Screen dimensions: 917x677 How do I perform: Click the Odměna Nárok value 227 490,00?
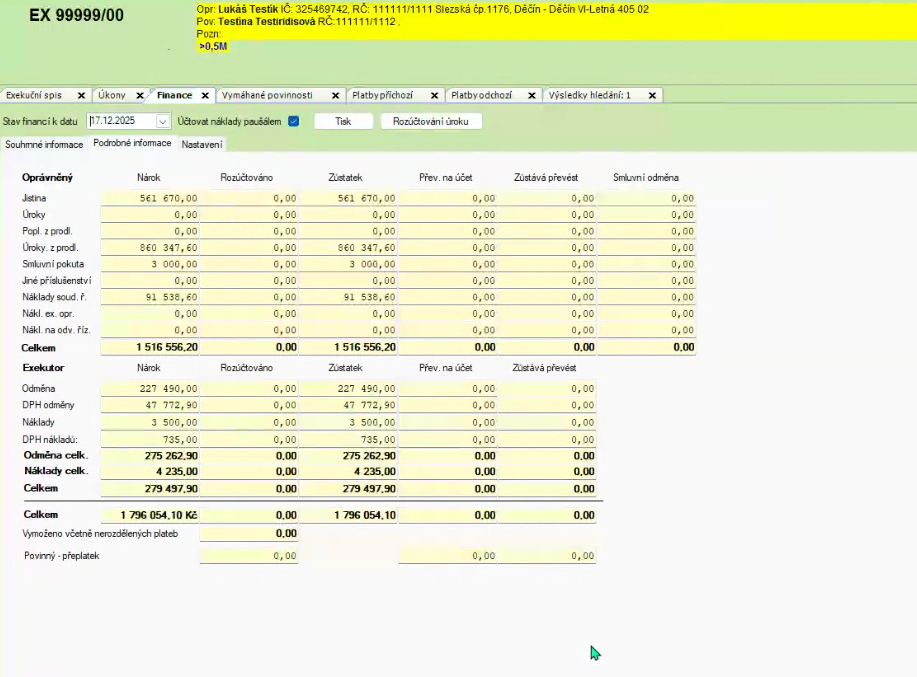pyautogui.click(x=150, y=389)
